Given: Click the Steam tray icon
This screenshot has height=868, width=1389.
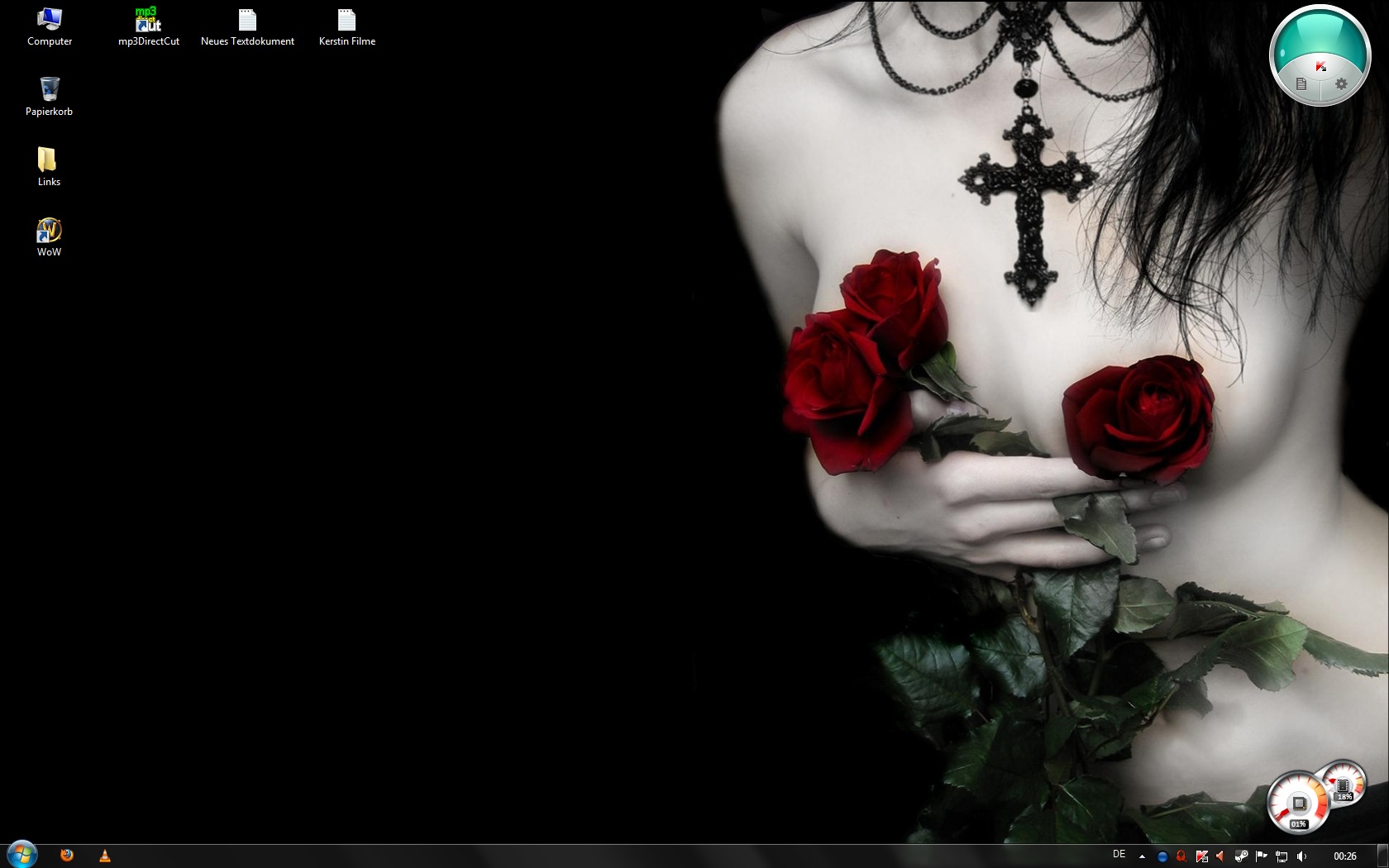Looking at the screenshot, I should 1242,856.
